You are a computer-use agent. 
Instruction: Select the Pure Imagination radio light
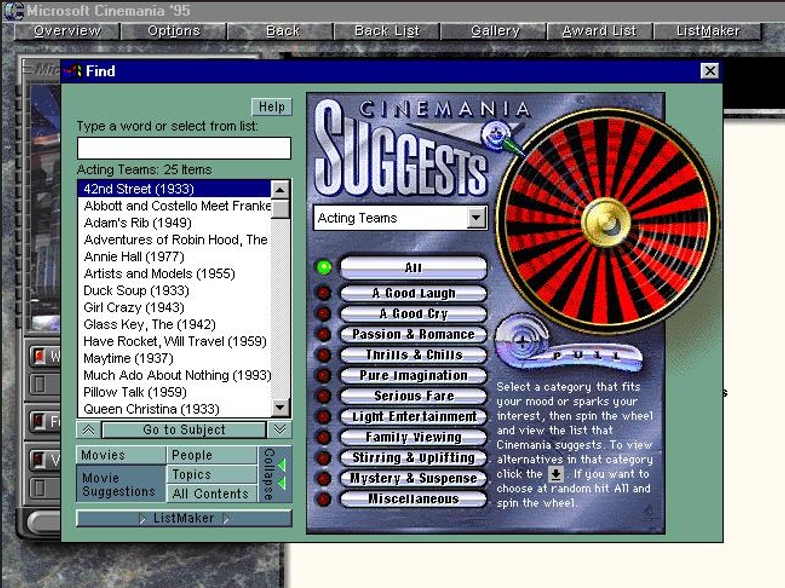(324, 375)
